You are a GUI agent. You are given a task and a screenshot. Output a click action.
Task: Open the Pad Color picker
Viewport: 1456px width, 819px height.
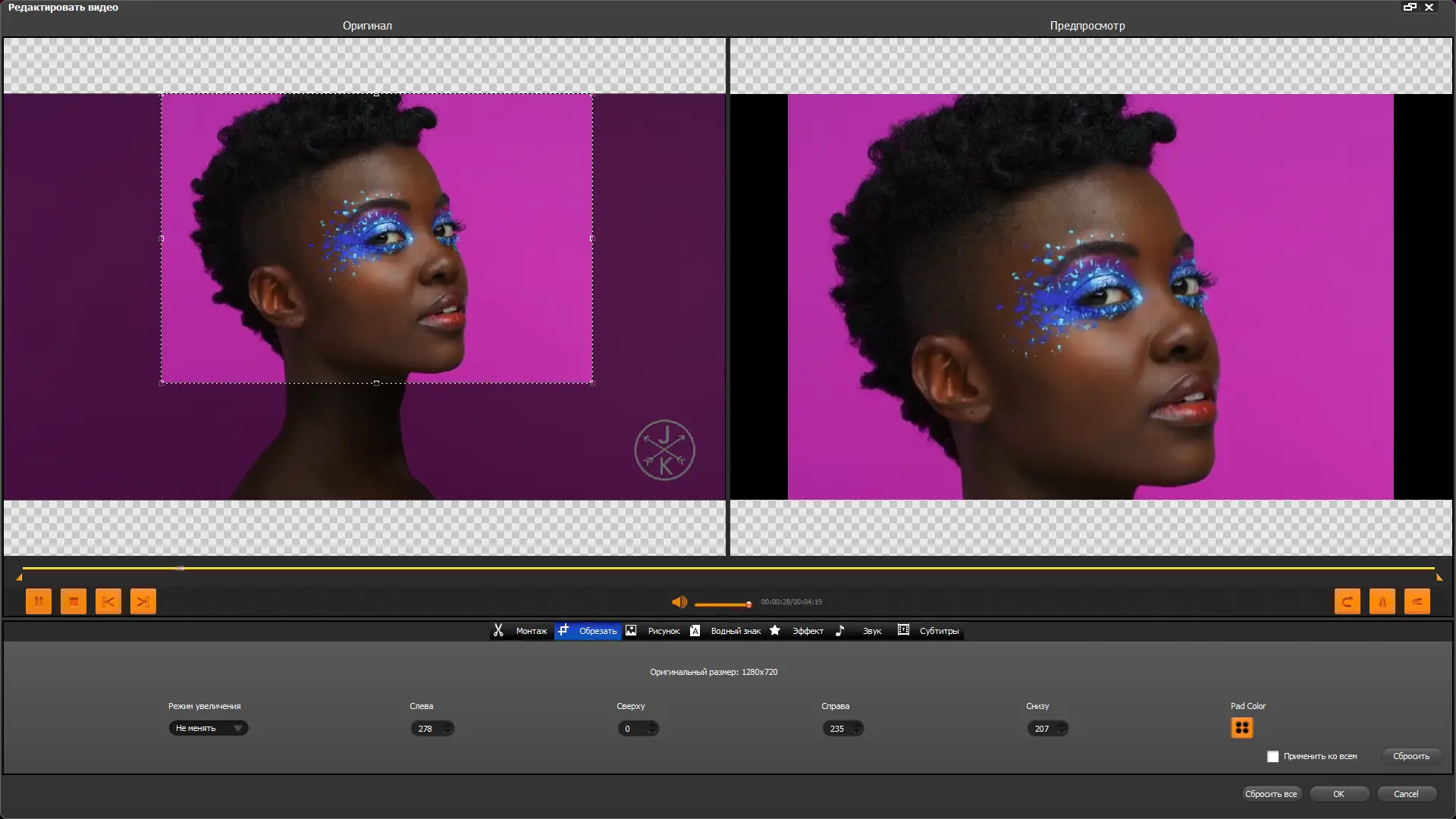click(x=1241, y=728)
